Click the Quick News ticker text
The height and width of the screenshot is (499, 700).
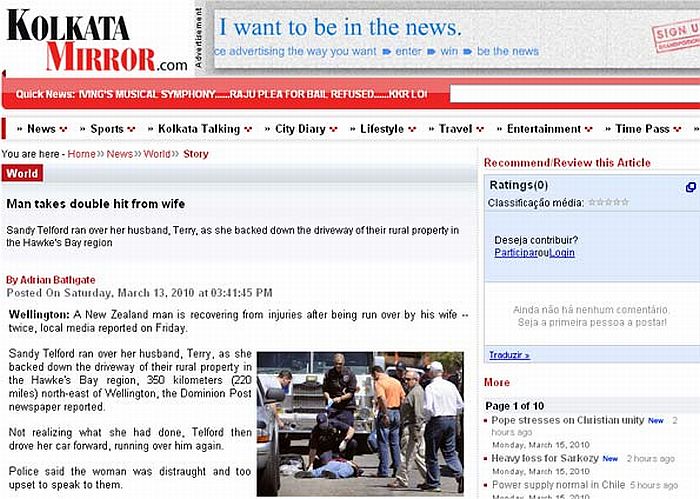click(x=253, y=94)
